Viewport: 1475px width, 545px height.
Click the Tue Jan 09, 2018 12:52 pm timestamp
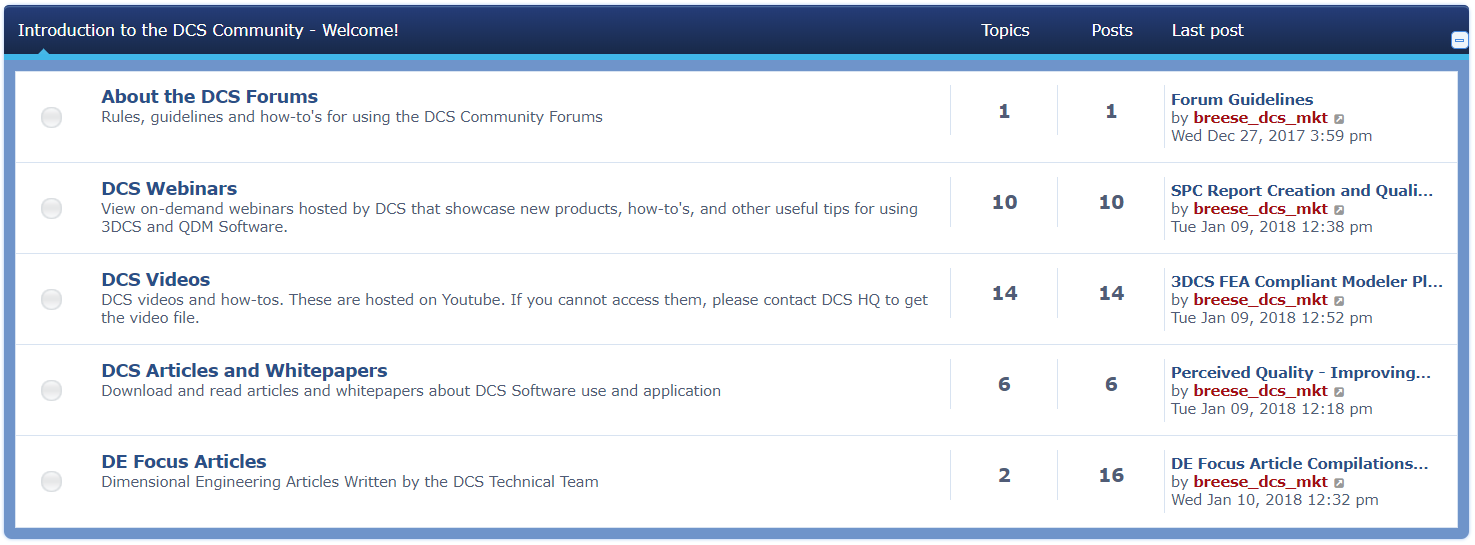(1272, 318)
